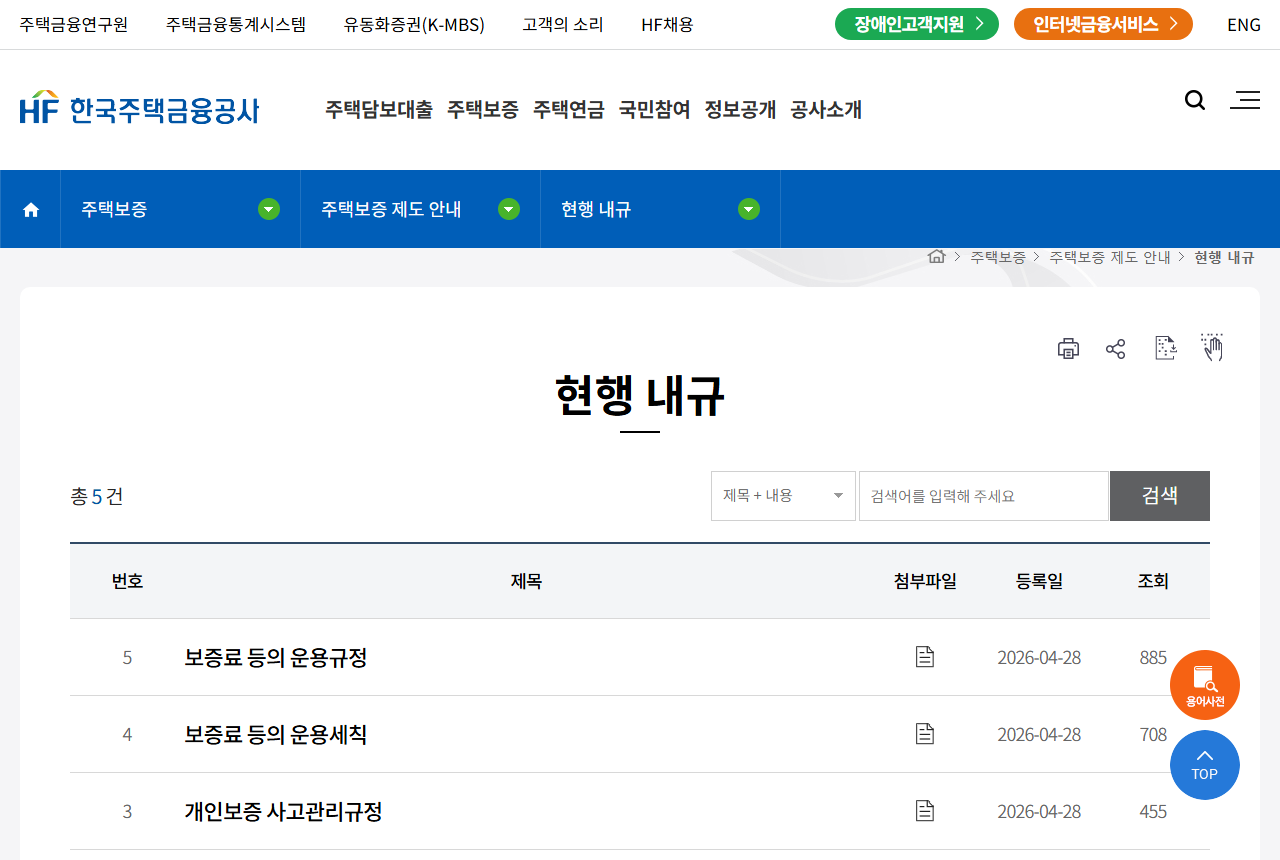
Task: Open attachment icon for 개인보증 사고관리규정
Action: tap(925, 811)
